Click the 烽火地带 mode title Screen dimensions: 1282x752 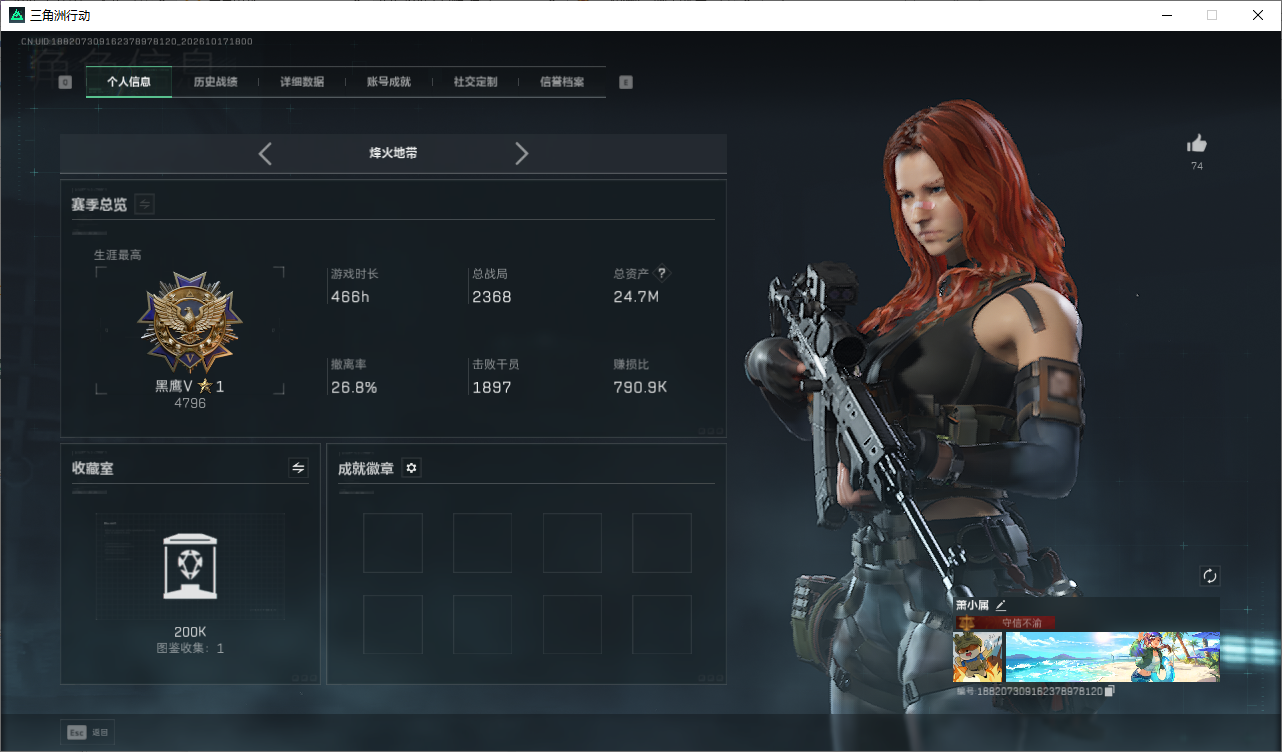point(393,154)
